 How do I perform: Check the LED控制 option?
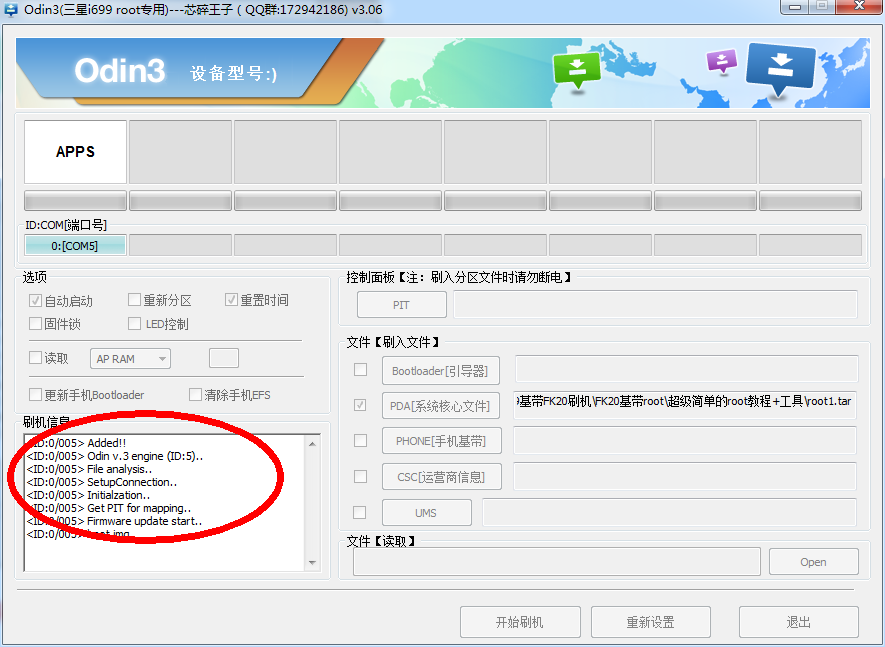pos(134,324)
